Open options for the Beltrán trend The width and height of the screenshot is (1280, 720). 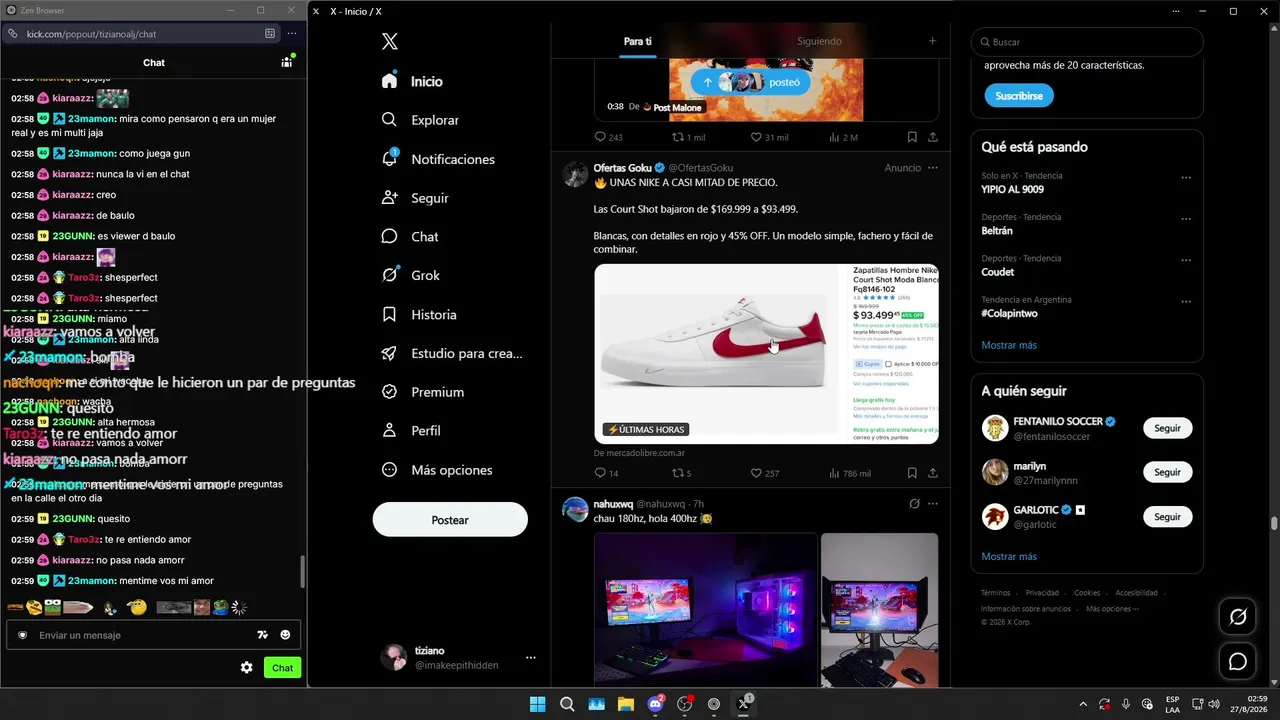[x=1186, y=219]
